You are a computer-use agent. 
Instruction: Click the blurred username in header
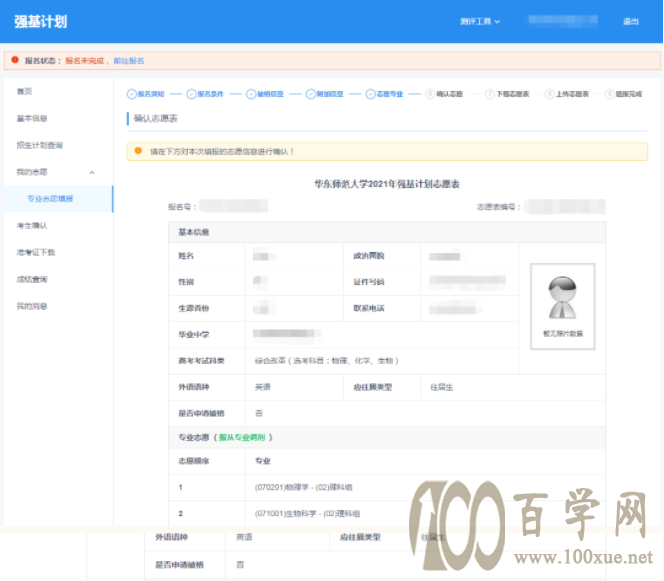(x=562, y=21)
